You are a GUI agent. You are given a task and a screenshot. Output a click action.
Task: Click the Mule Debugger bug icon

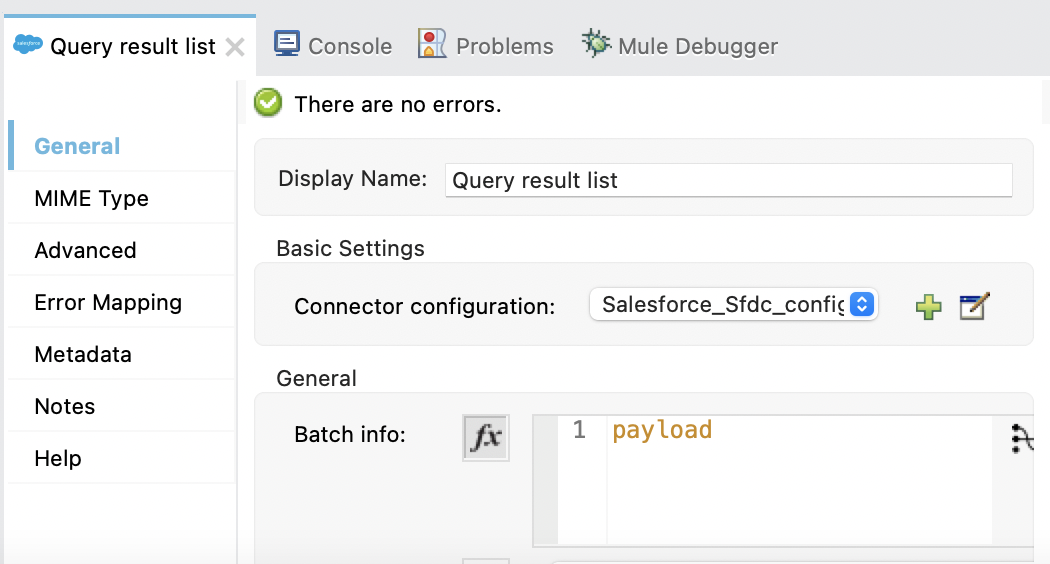point(596,44)
